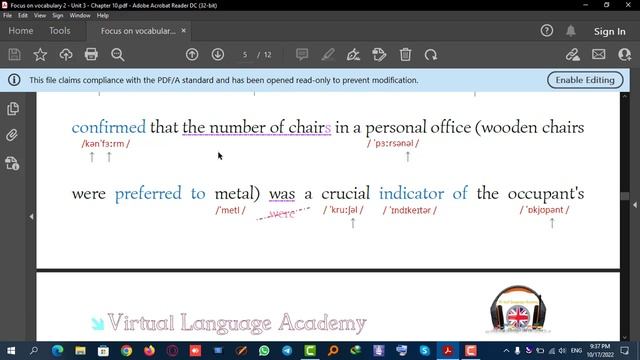Bookmark document with star icon
Screen dimensions: 640x360
(x=40, y=55)
